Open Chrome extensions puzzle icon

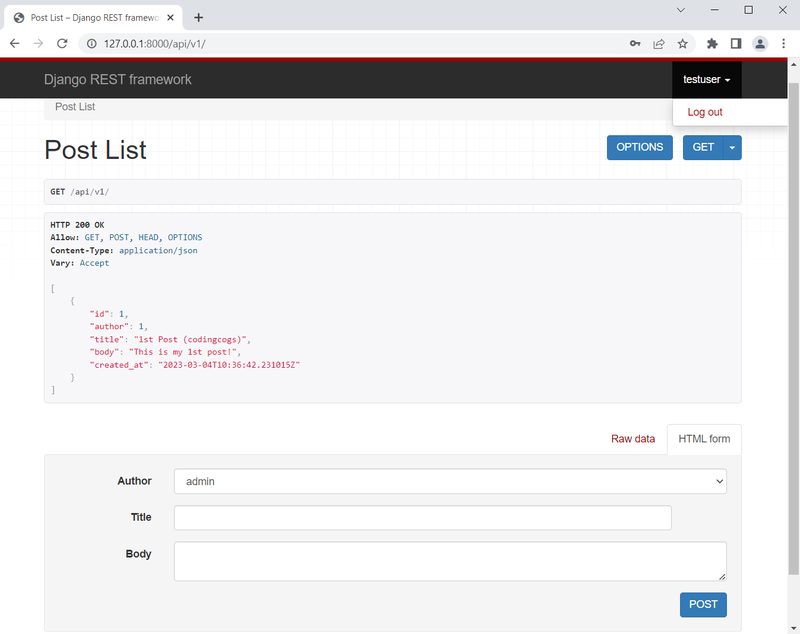coord(712,44)
